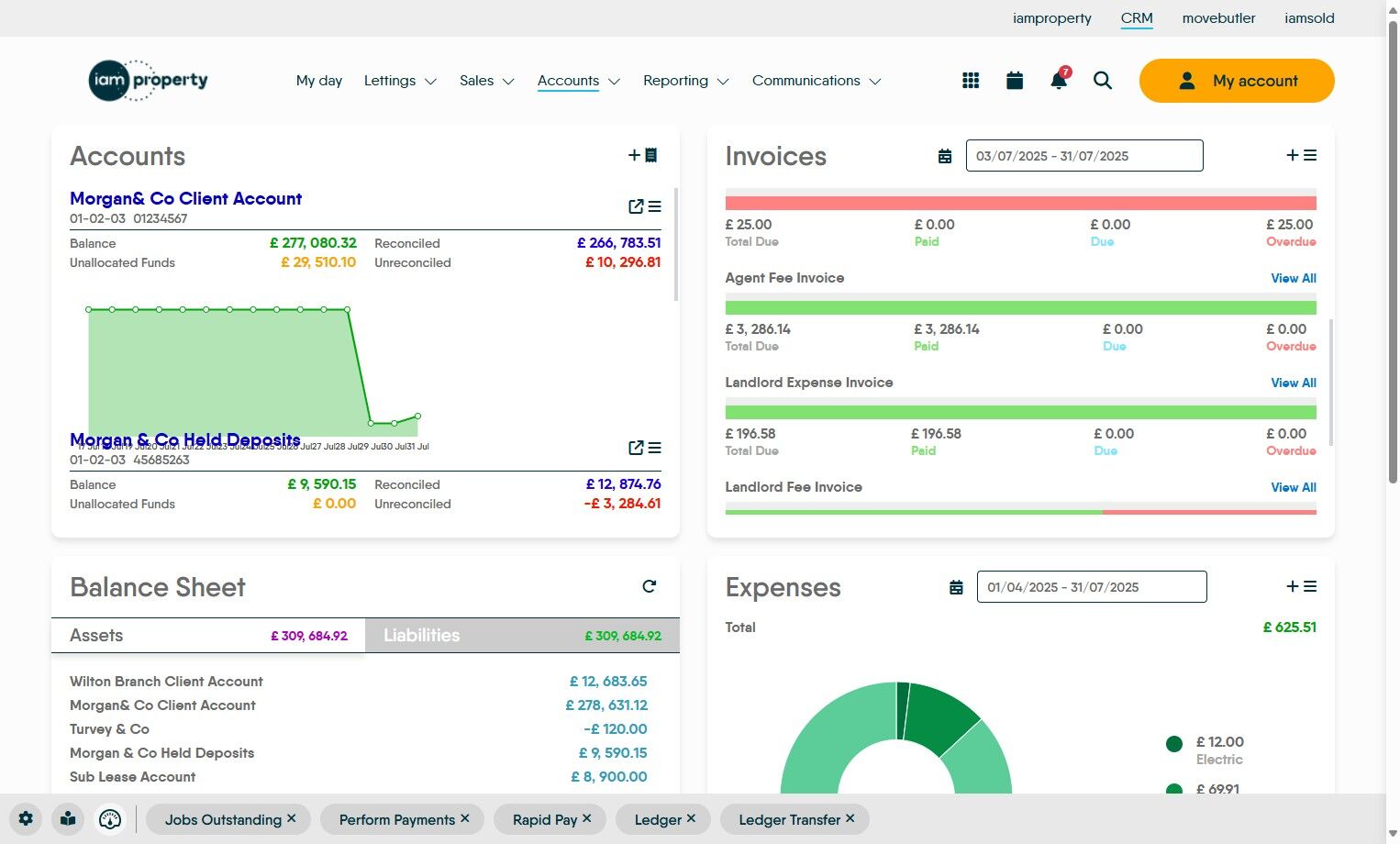Click the Electric legend color dot
The width and height of the screenshot is (1400, 844).
(1174, 744)
